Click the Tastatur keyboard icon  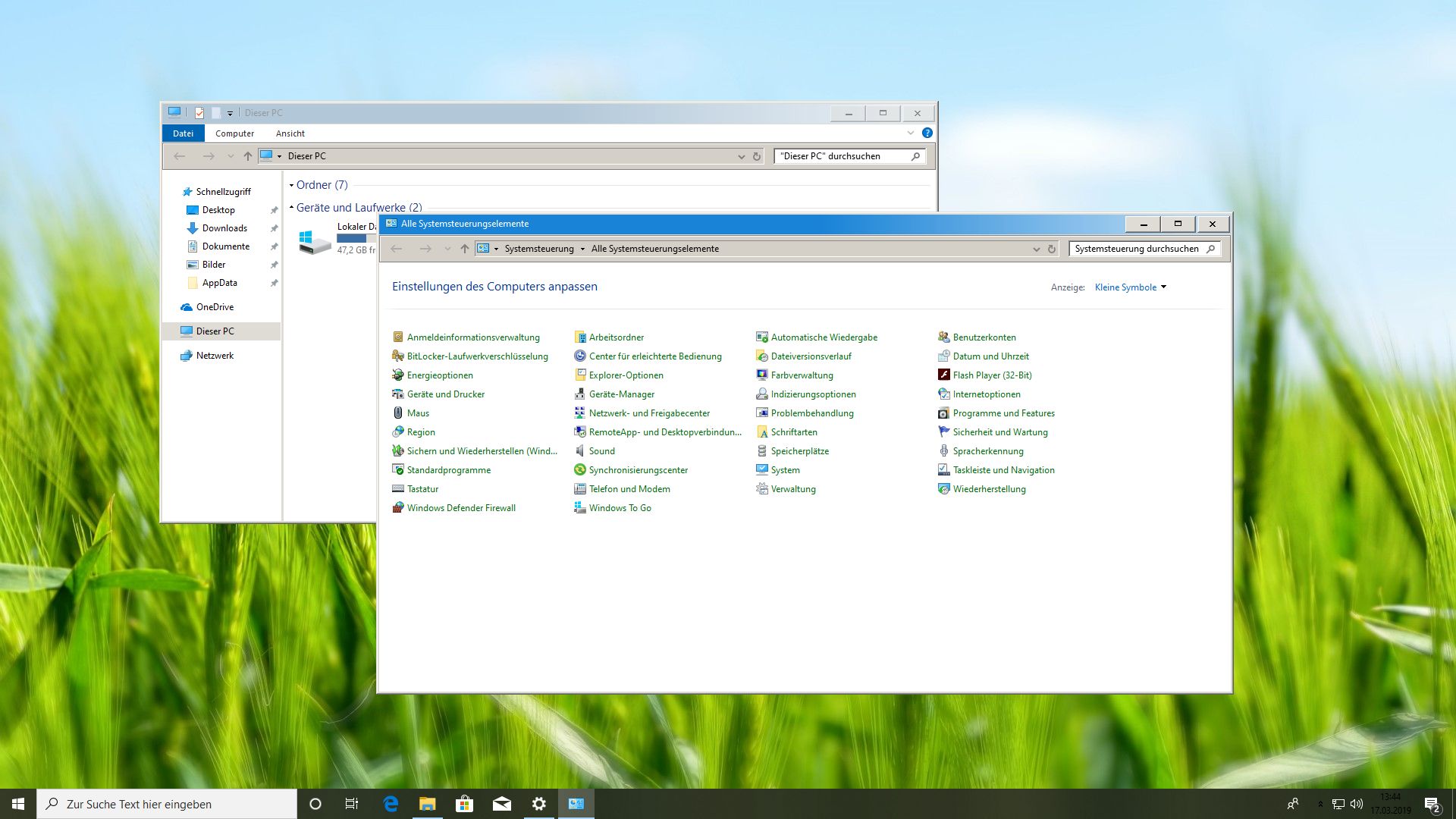click(x=397, y=489)
